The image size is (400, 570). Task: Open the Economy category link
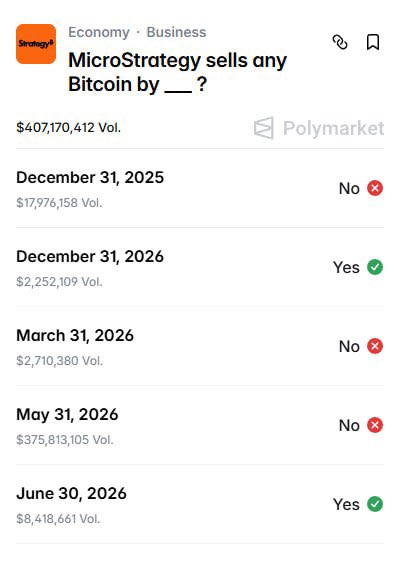[99, 32]
